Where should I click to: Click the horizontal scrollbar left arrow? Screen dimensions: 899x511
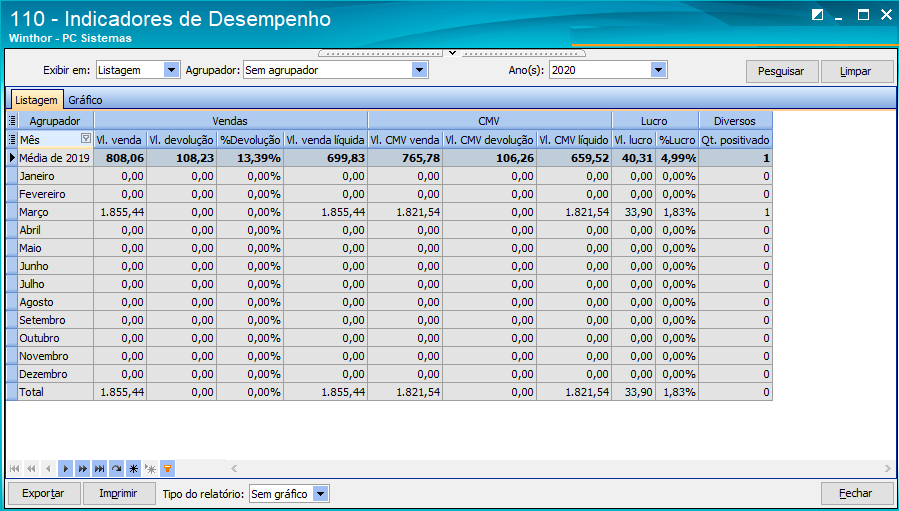pyautogui.click(x=234, y=469)
